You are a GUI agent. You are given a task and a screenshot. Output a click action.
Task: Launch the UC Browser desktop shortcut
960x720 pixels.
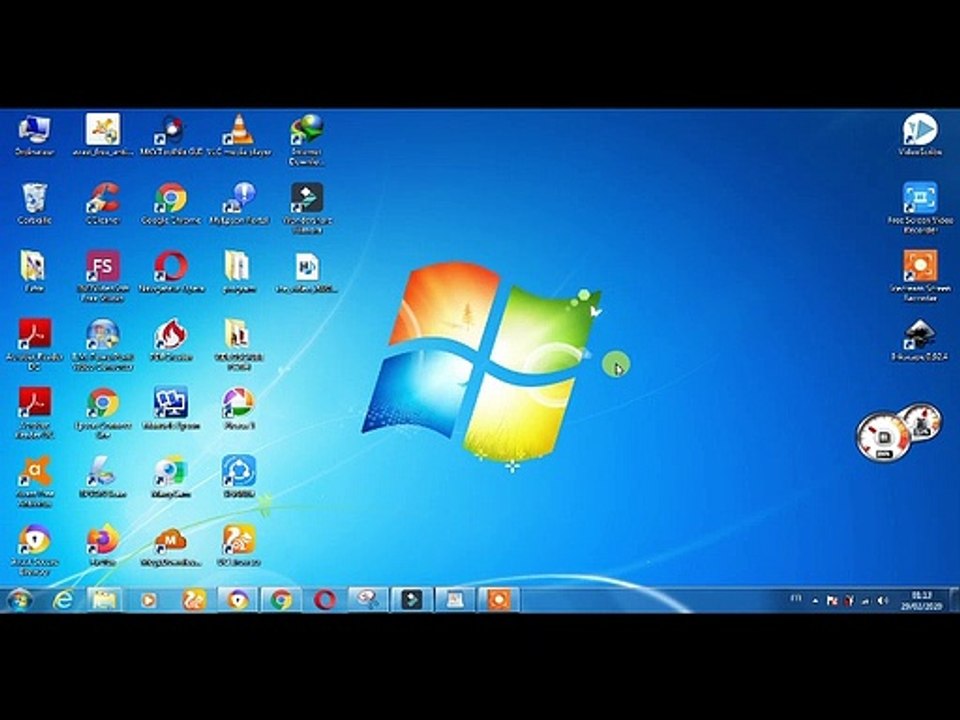(239, 546)
